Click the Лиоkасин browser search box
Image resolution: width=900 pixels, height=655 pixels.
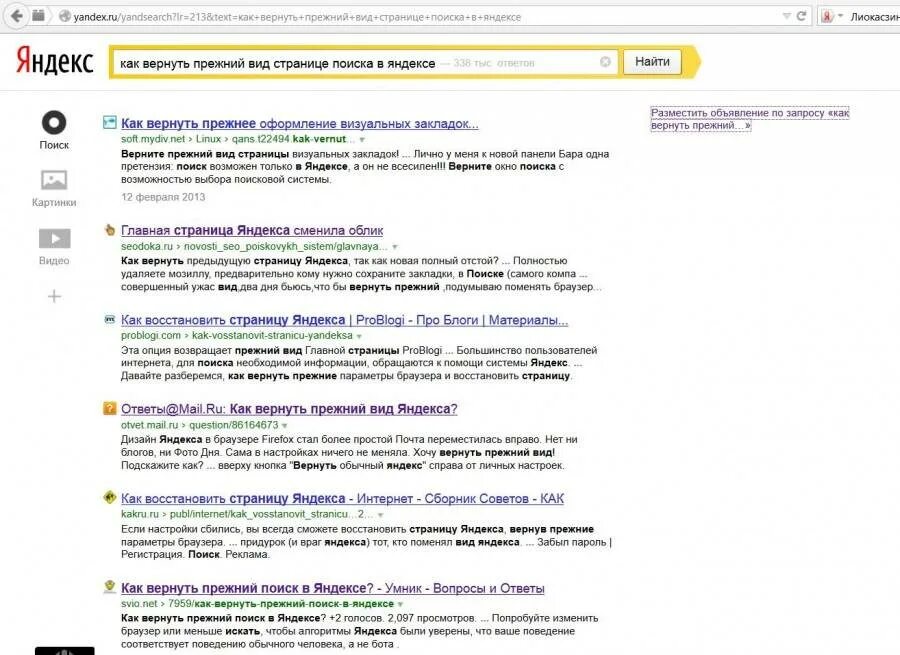click(875, 17)
